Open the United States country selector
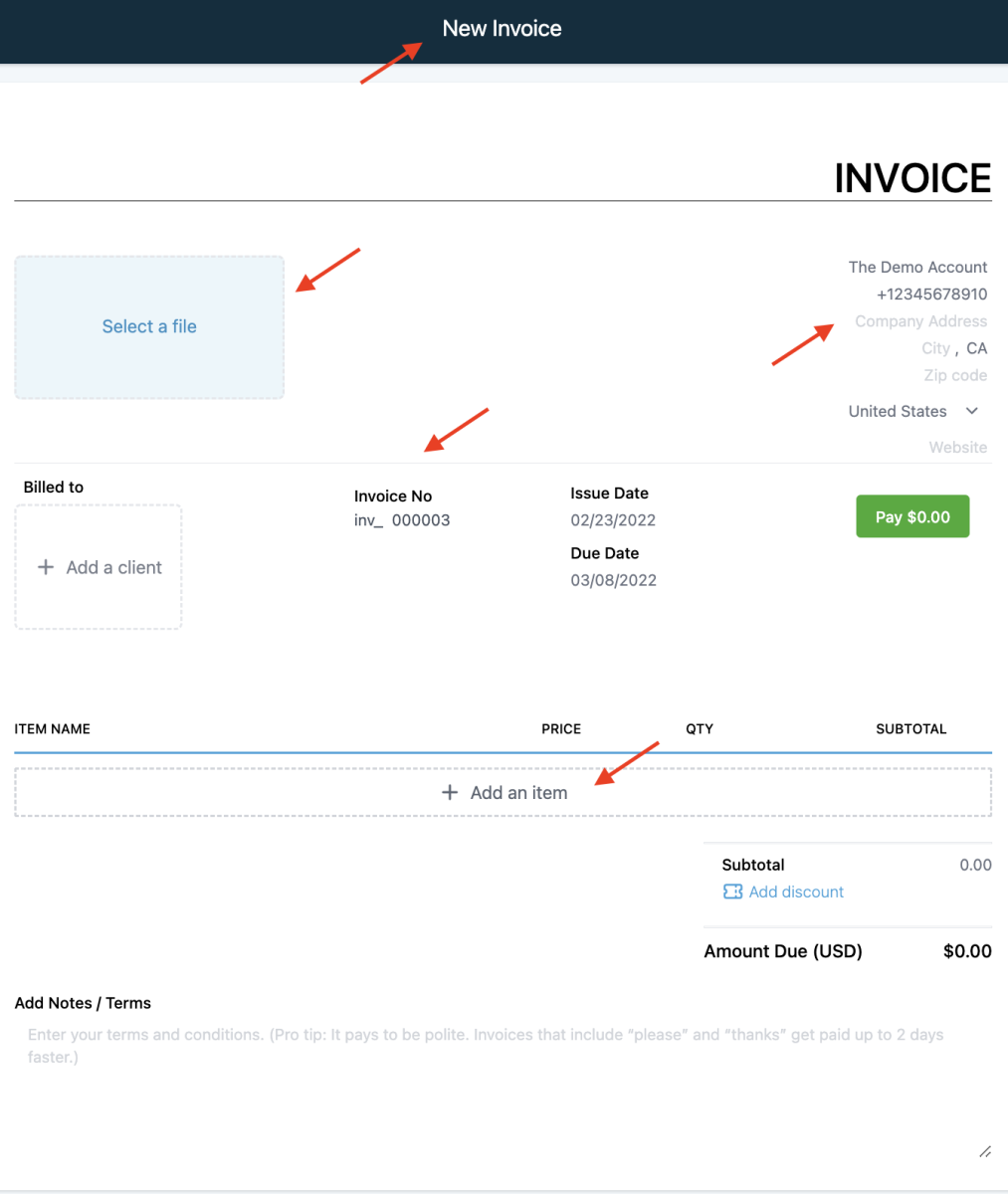The image size is (1008, 1194). (914, 411)
